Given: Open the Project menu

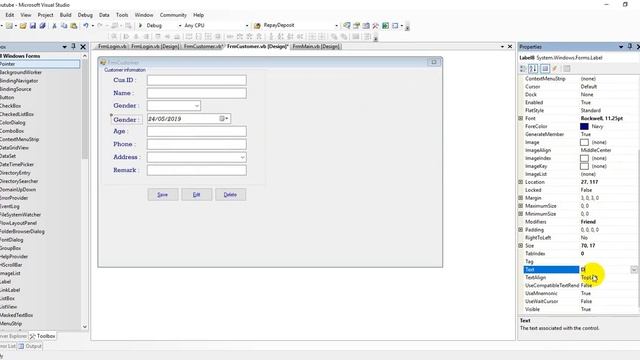Looking at the screenshot, I should [x=45, y=15].
